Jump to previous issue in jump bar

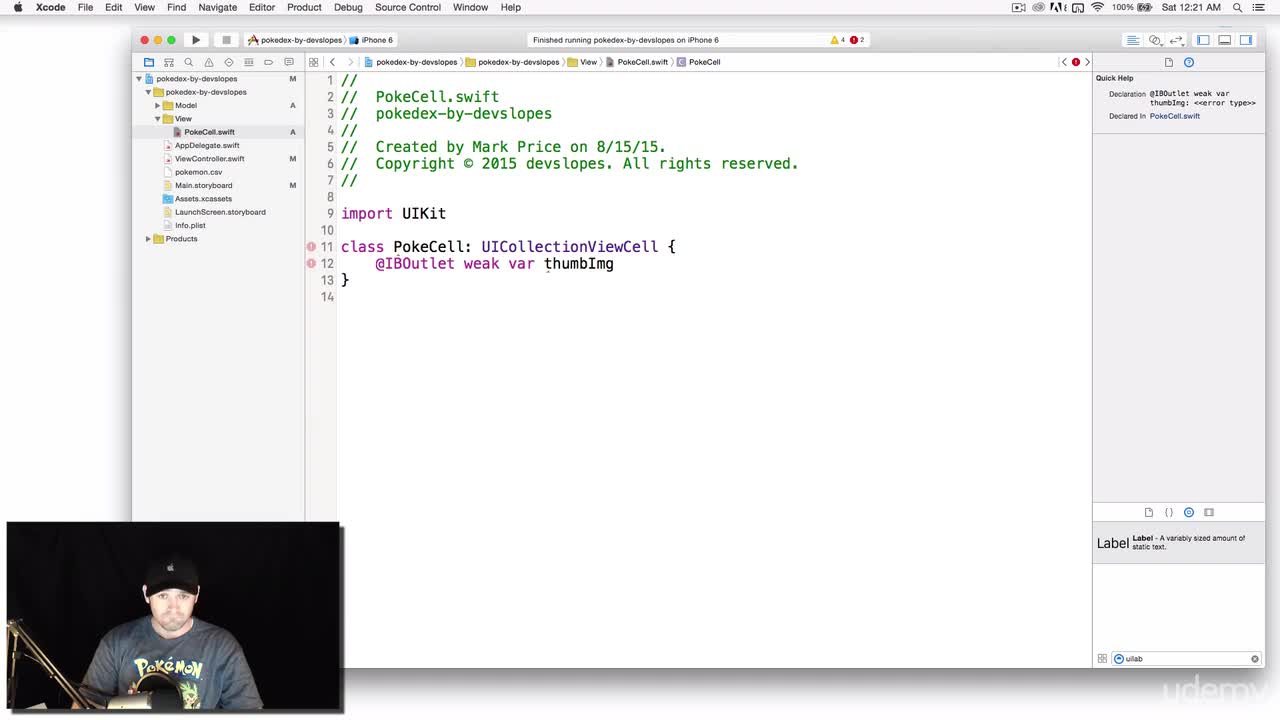1064,62
